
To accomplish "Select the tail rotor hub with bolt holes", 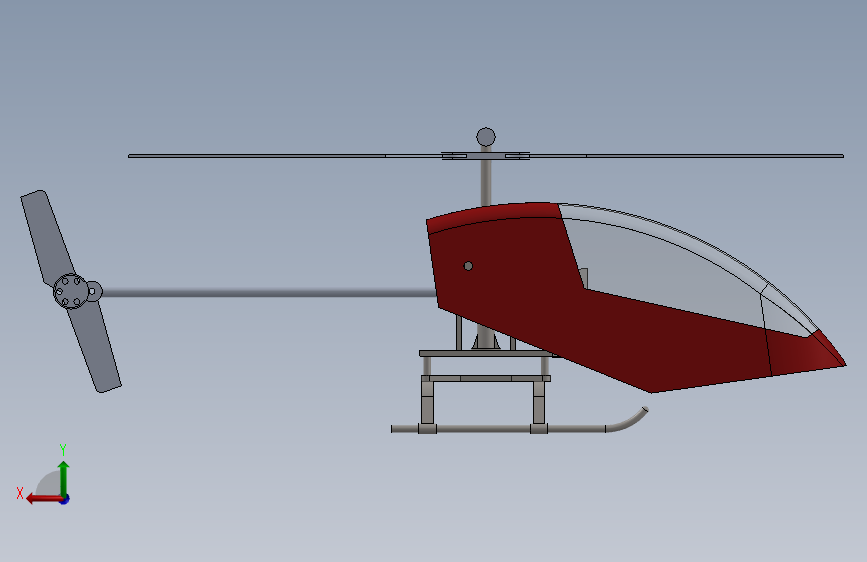I will click(71, 291).
